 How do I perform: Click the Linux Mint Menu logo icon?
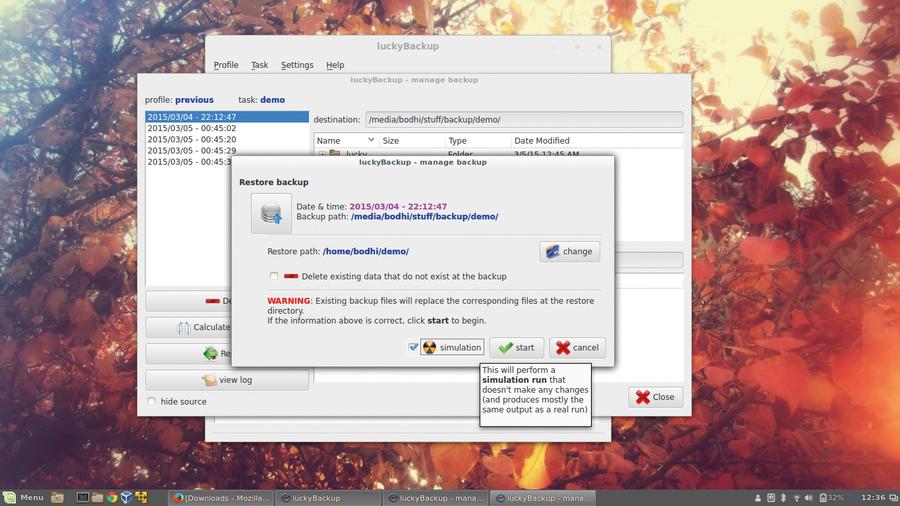pos(9,497)
